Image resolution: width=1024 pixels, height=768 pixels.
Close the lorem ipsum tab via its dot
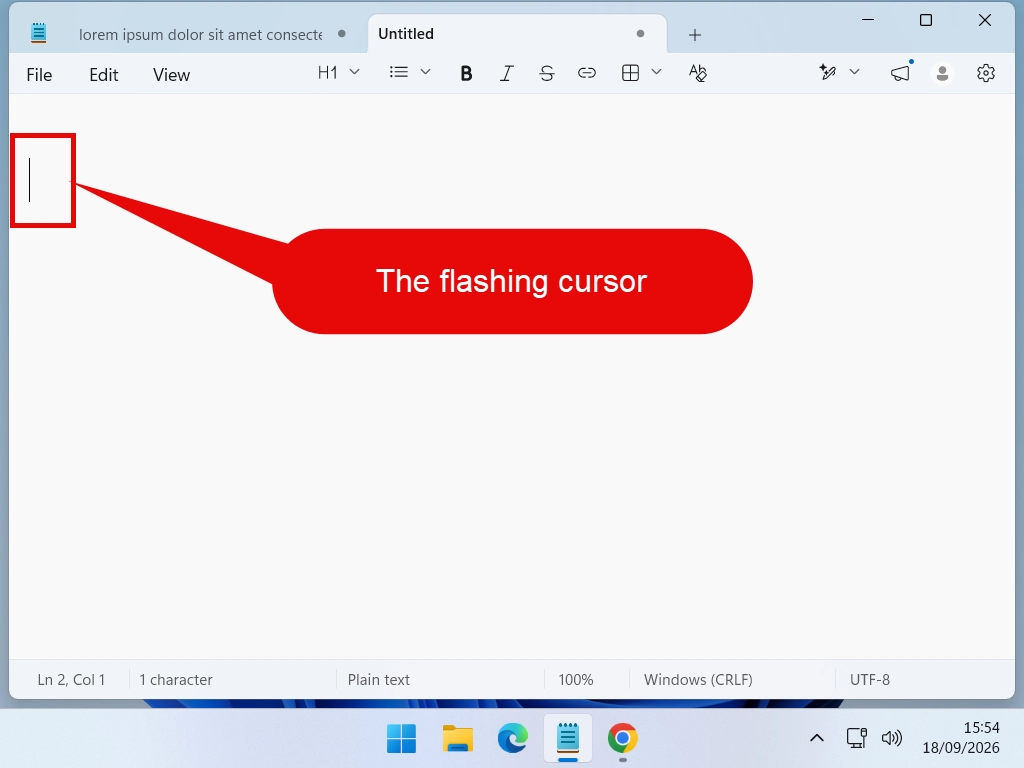(x=342, y=34)
